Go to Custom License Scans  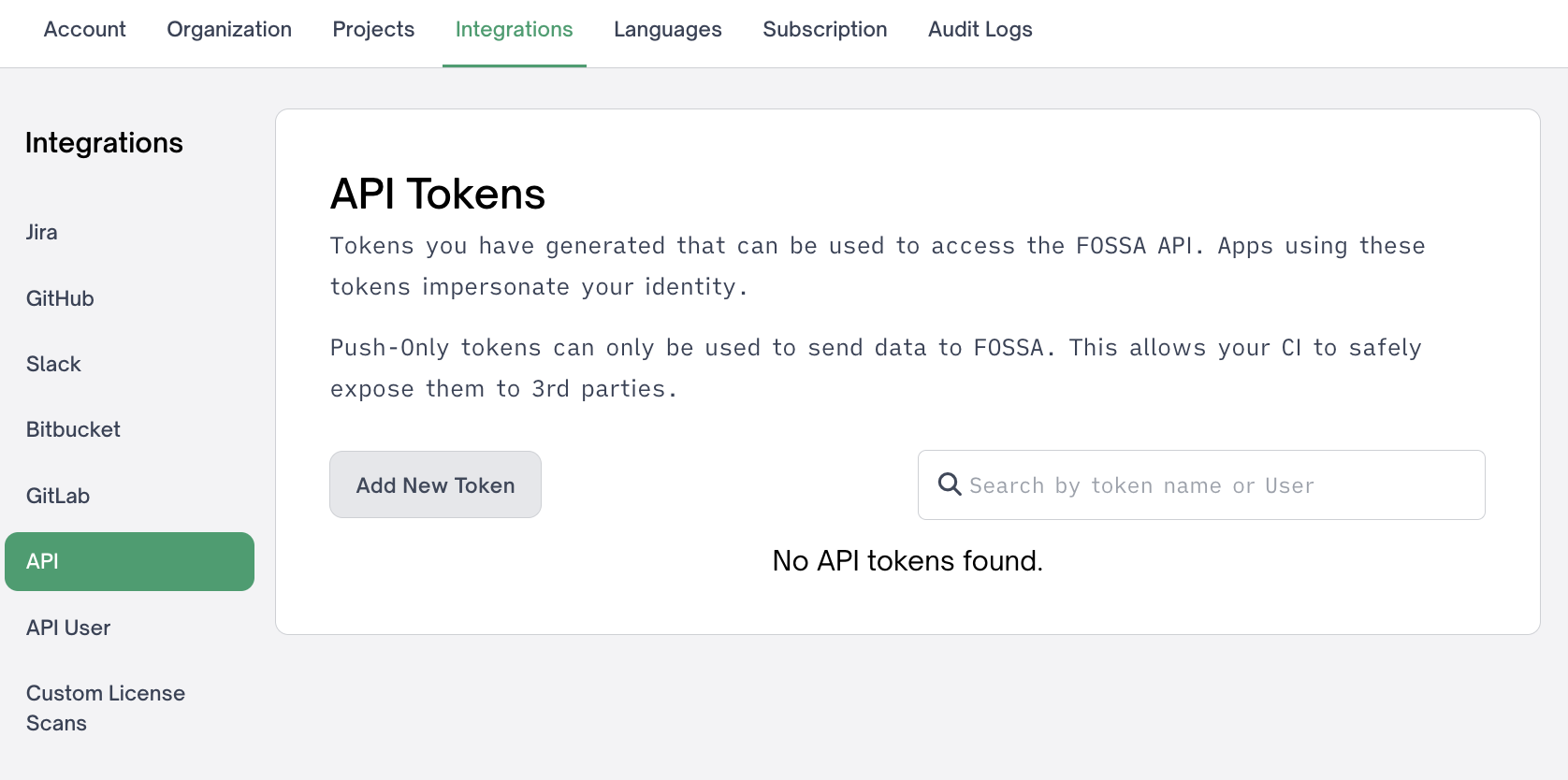click(x=105, y=708)
